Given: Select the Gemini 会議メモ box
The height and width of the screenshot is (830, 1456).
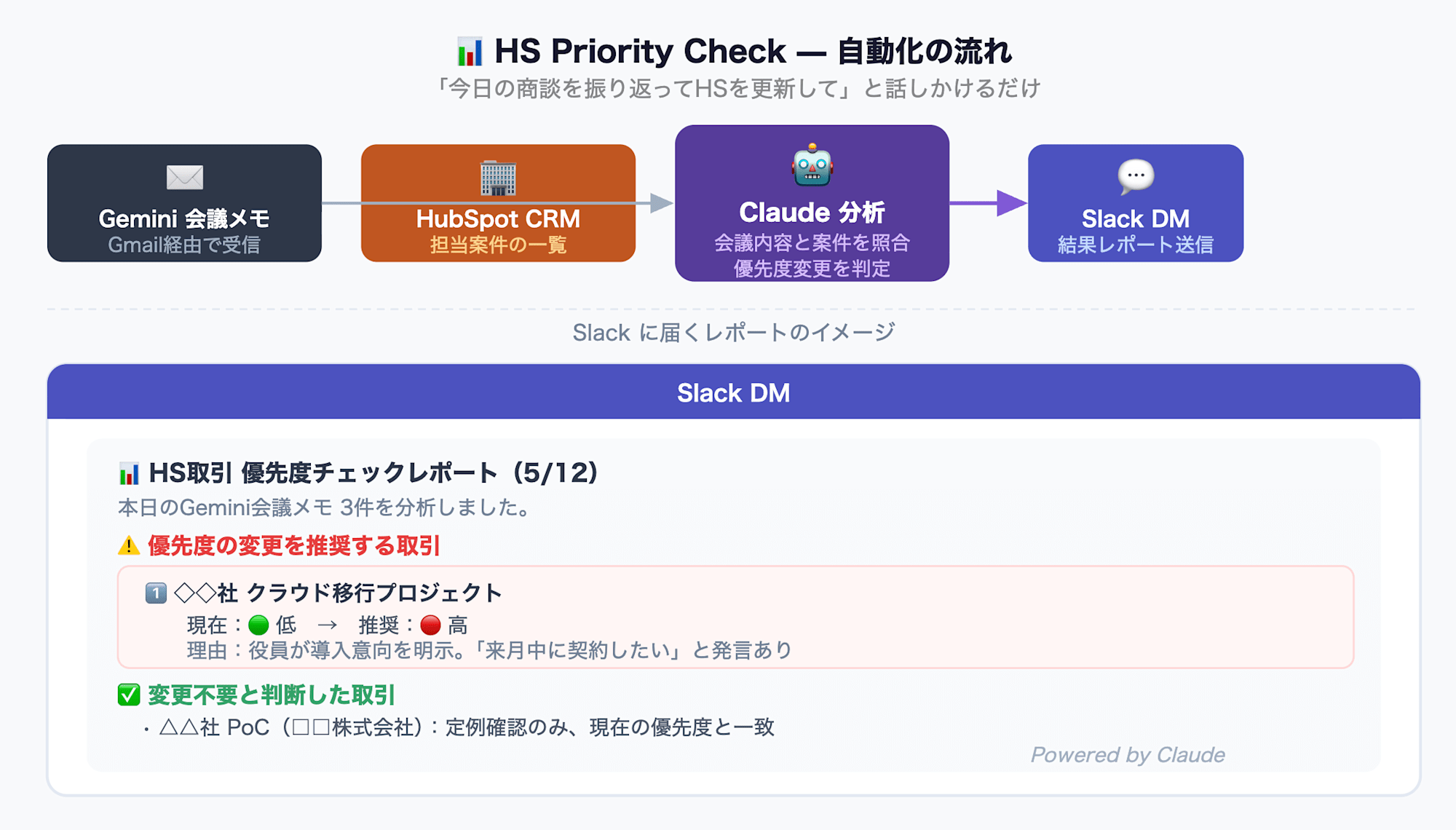Looking at the screenshot, I should click(184, 203).
